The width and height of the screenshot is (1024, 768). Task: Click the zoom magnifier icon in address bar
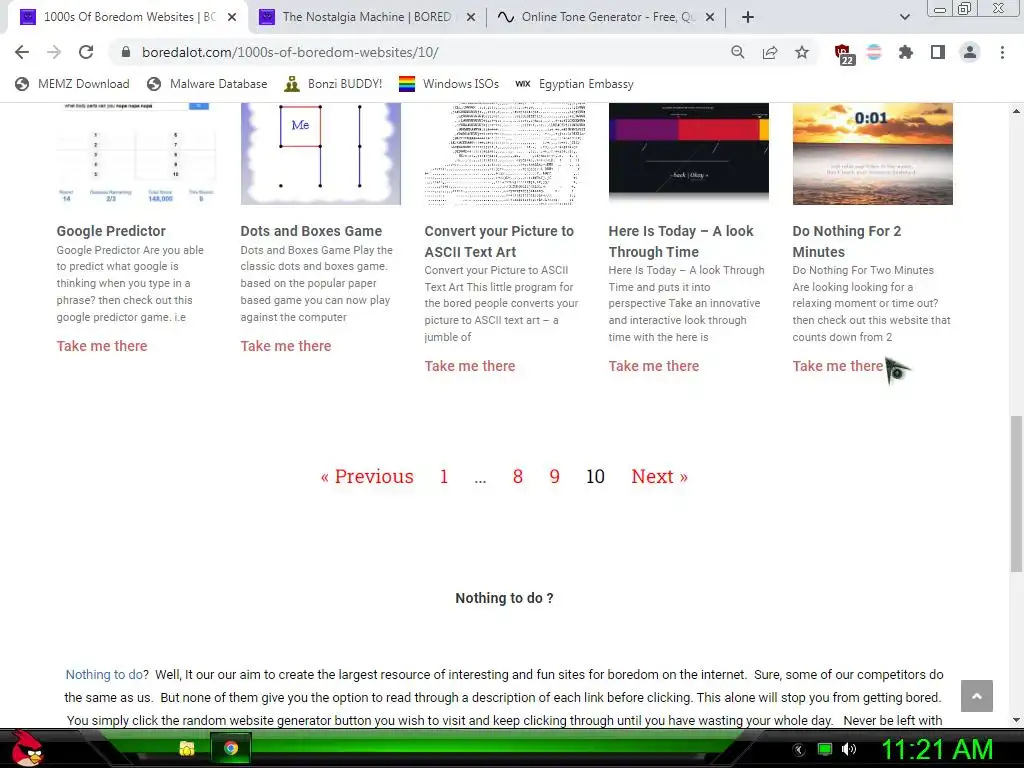737,52
